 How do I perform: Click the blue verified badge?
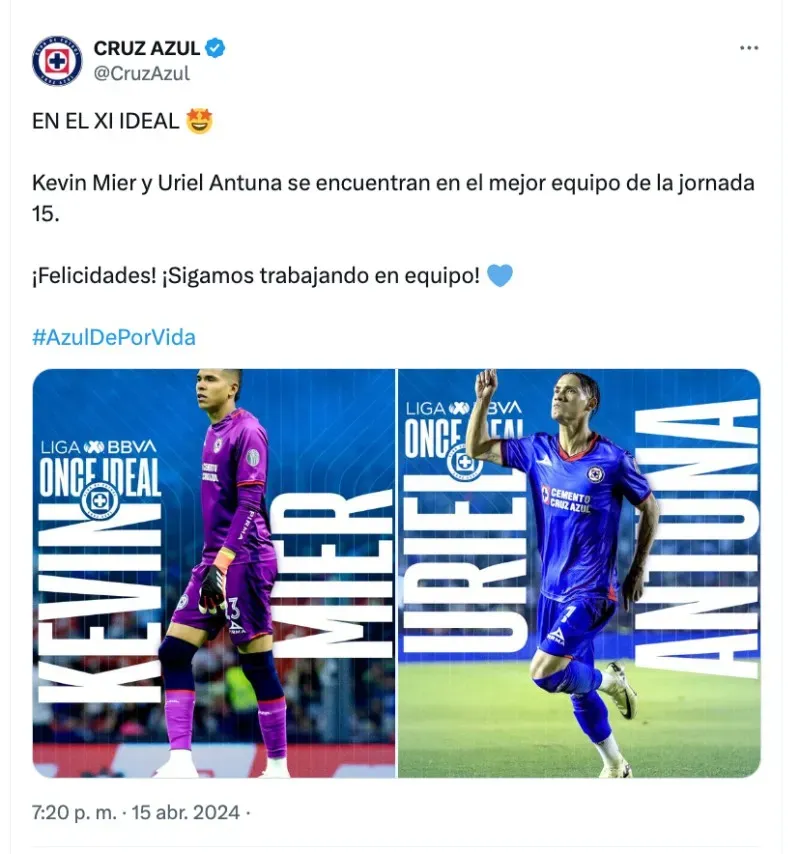click(215, 48)
